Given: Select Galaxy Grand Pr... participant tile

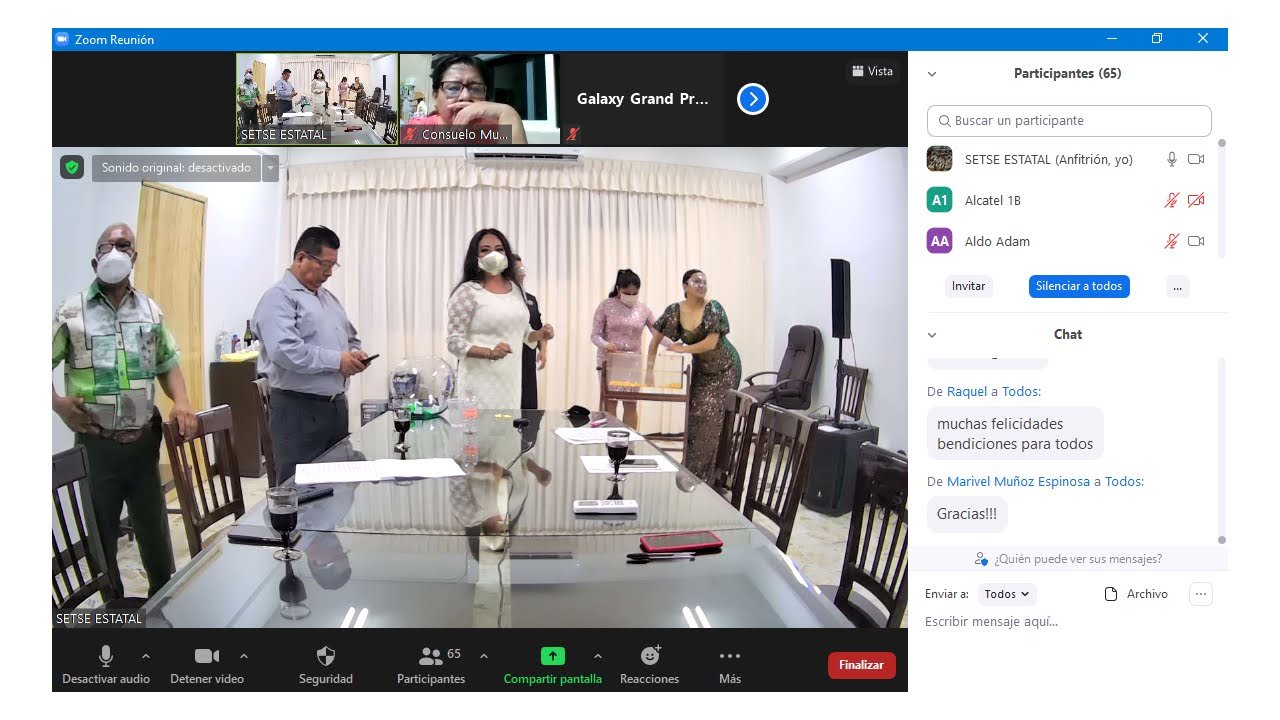Looking at the screenshot, I should pyautogui.click(x=643, y=99).
